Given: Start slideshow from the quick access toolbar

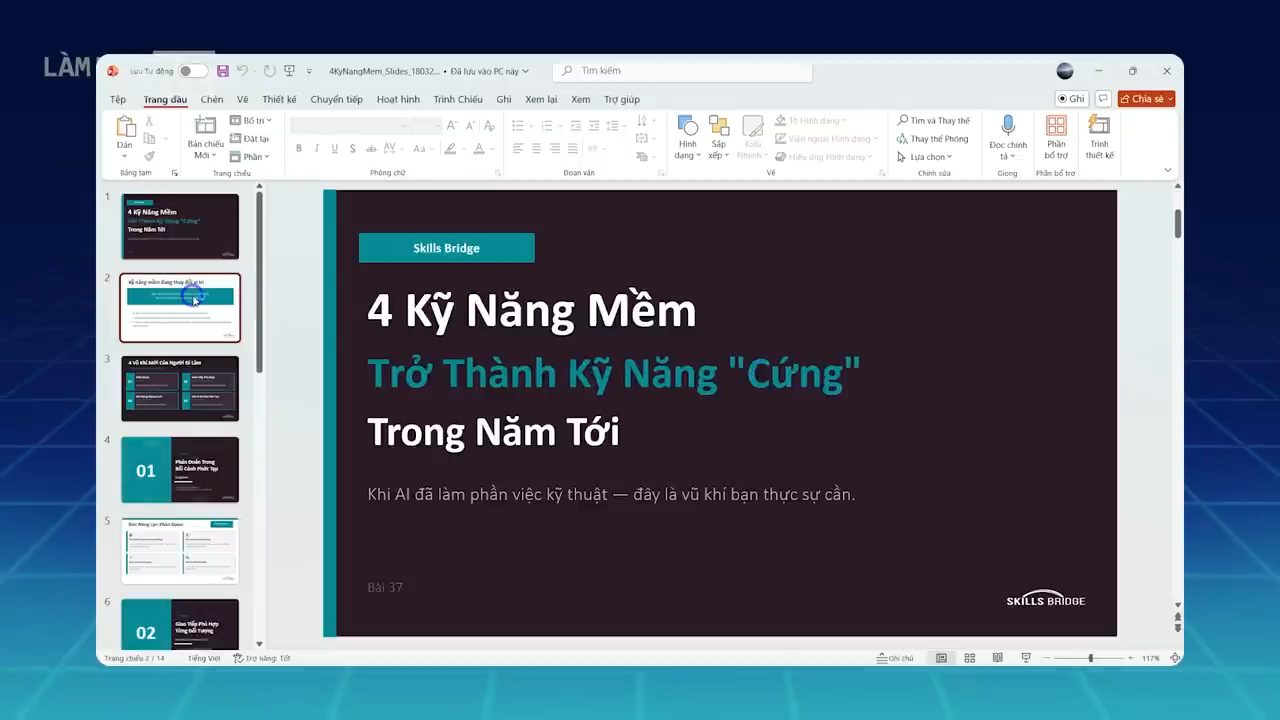Looking at the screenshot, I should pyautogui.click(x=290, y=71).
